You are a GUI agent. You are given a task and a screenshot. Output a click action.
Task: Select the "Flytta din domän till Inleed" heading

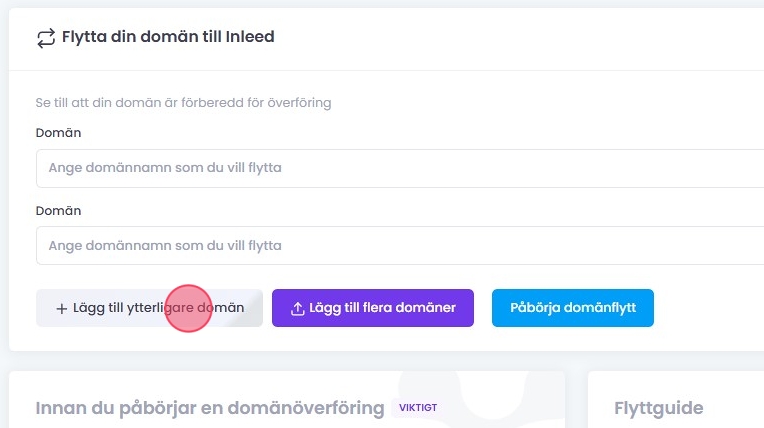tap(168, 37)
